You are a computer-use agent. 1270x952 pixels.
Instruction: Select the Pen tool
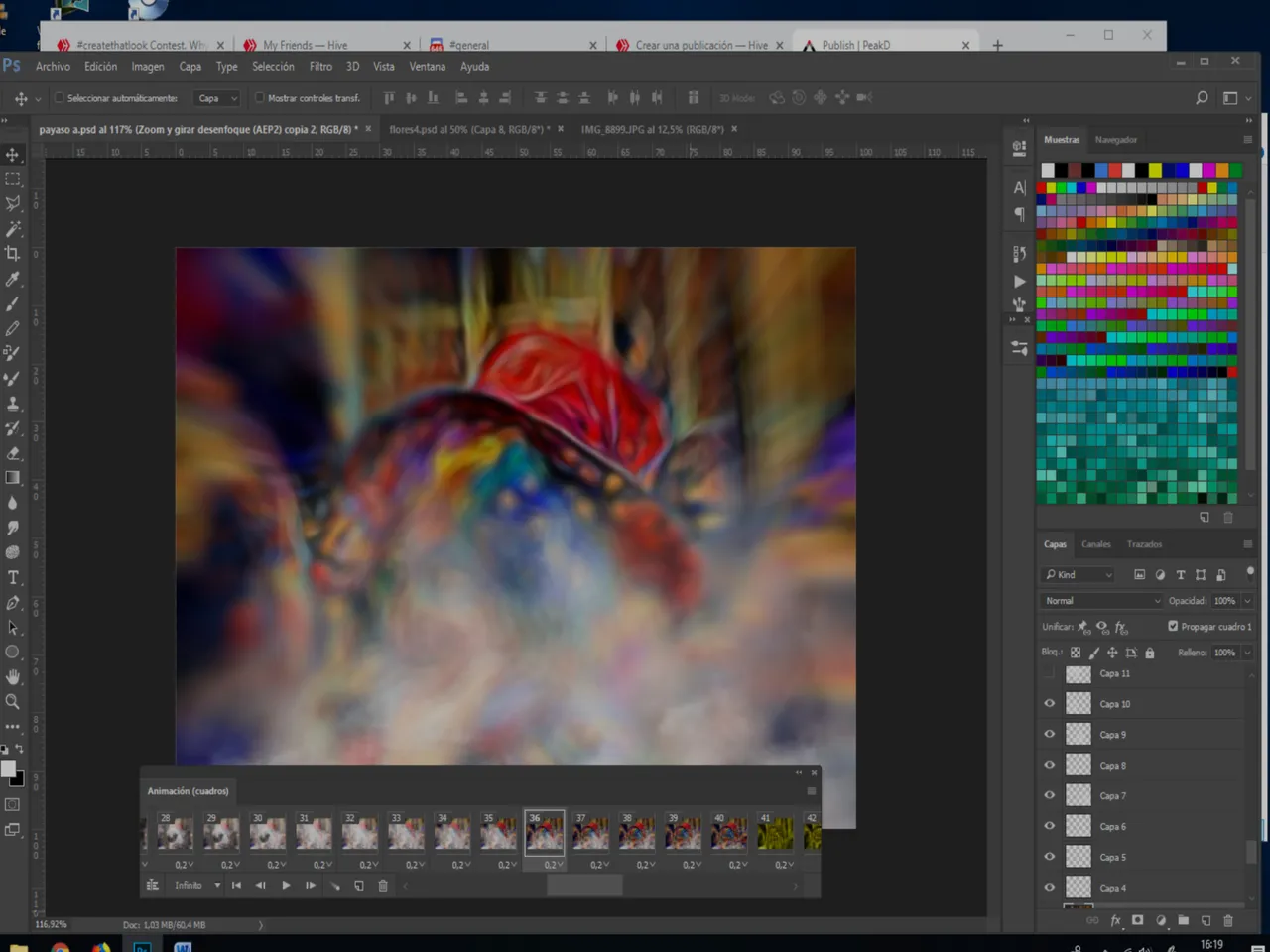click(13, 603)
